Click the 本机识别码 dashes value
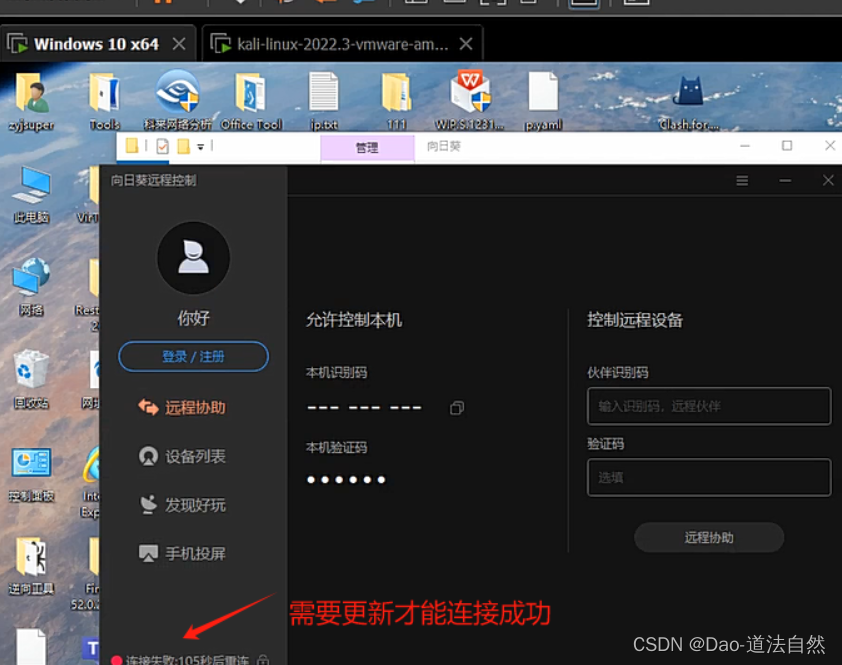The height and width of the screenshot is (665, 842). 364,408
